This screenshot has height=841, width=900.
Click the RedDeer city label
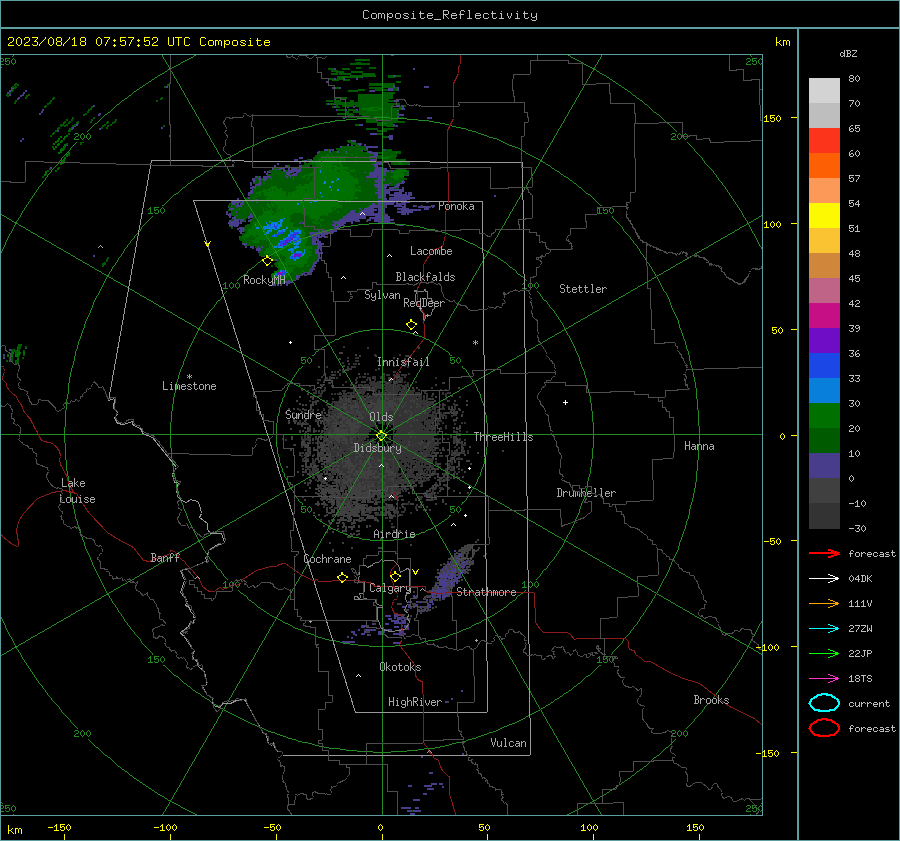(424, 303)
